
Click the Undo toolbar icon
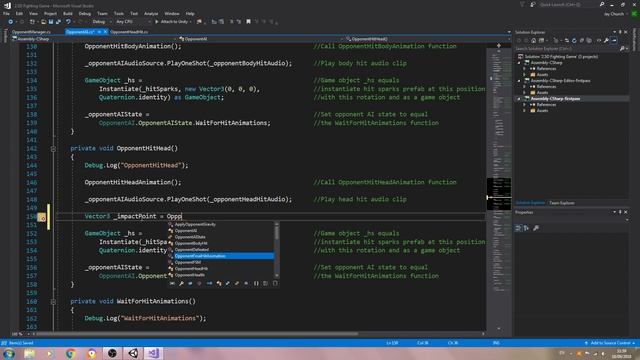coord(68,22)
